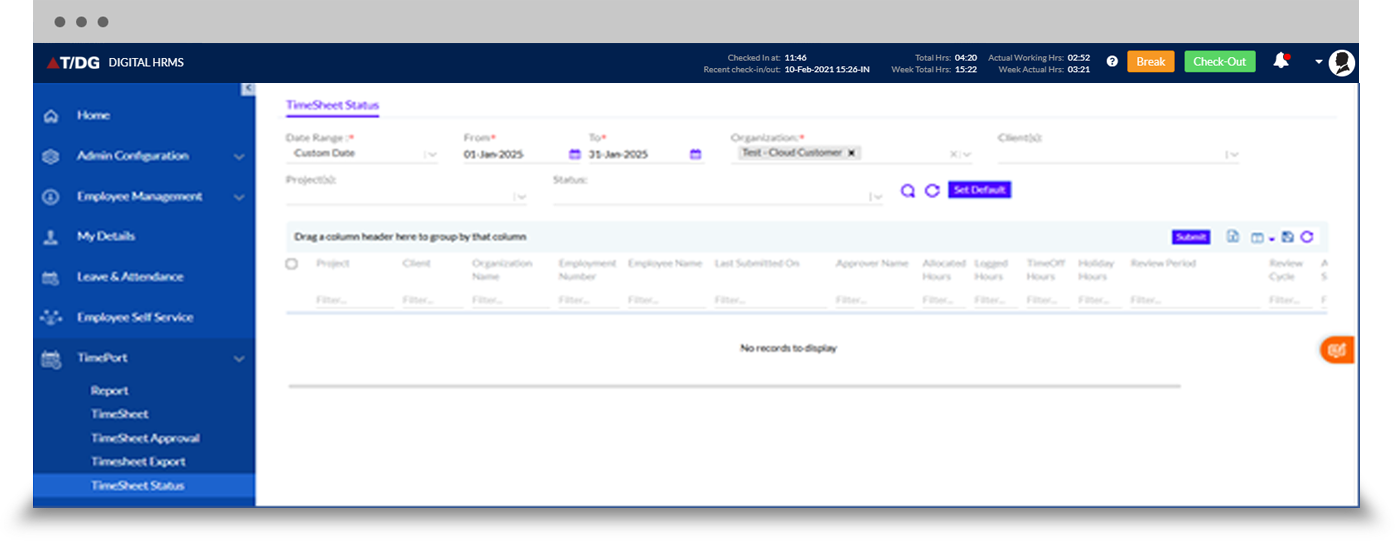Screen dimensions: 1395x541
Task: Click the TimePort sidebar icon
Action: pyautogui.click(x=51, y=358)
